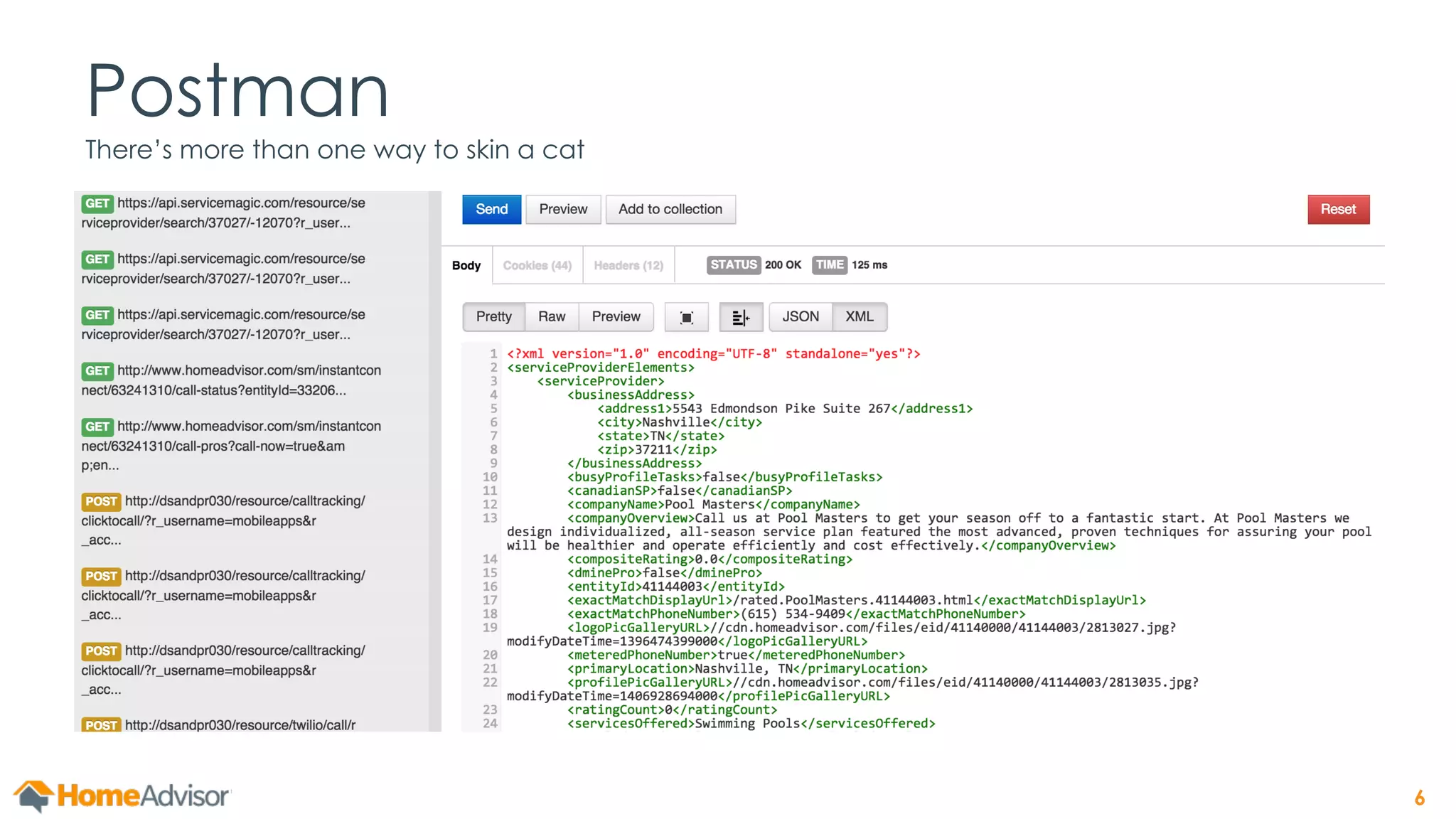Switch response view to Raw

pos(552,317)
